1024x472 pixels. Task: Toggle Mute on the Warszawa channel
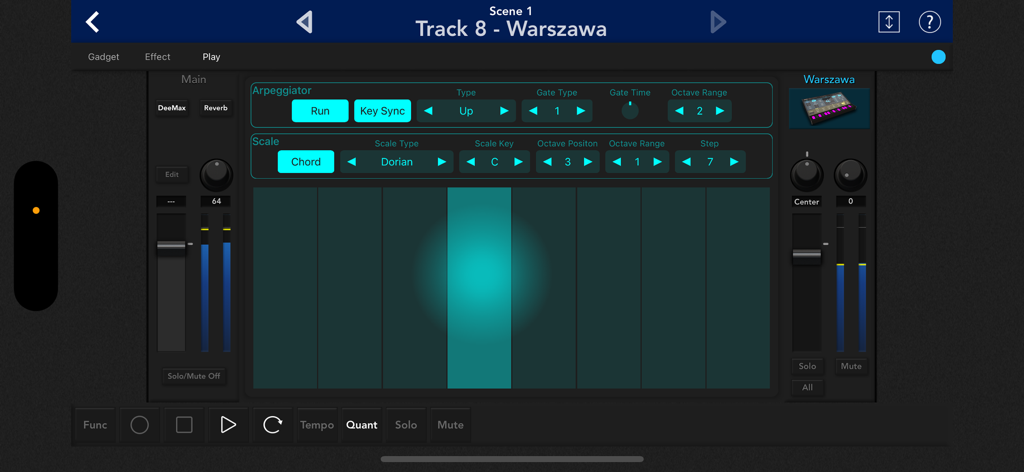coord(851,366)
